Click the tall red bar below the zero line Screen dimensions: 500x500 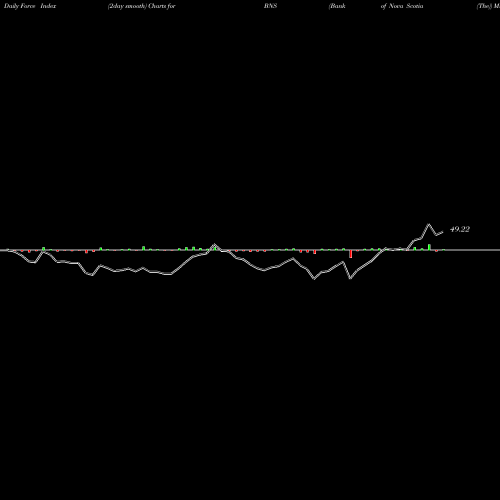tap(351, 254)
